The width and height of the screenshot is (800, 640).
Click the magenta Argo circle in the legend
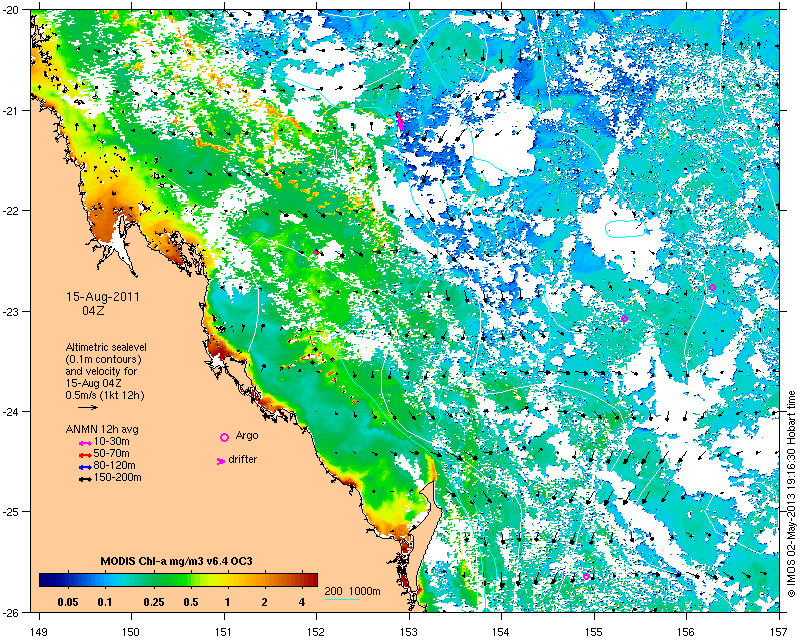coord(224,437)
